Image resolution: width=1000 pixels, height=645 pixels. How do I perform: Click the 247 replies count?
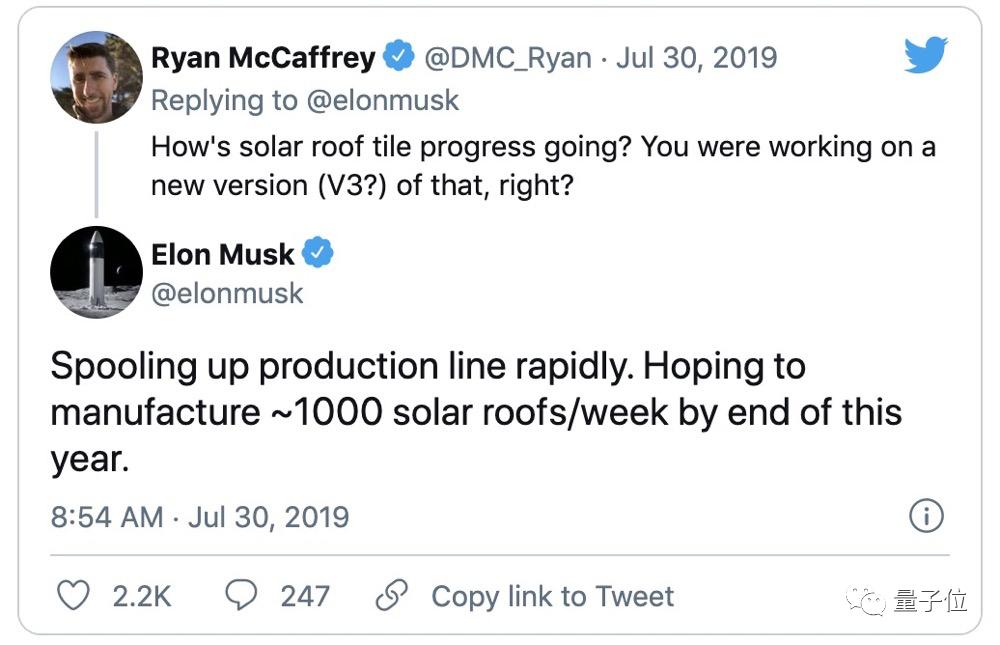tap(305, 597)
